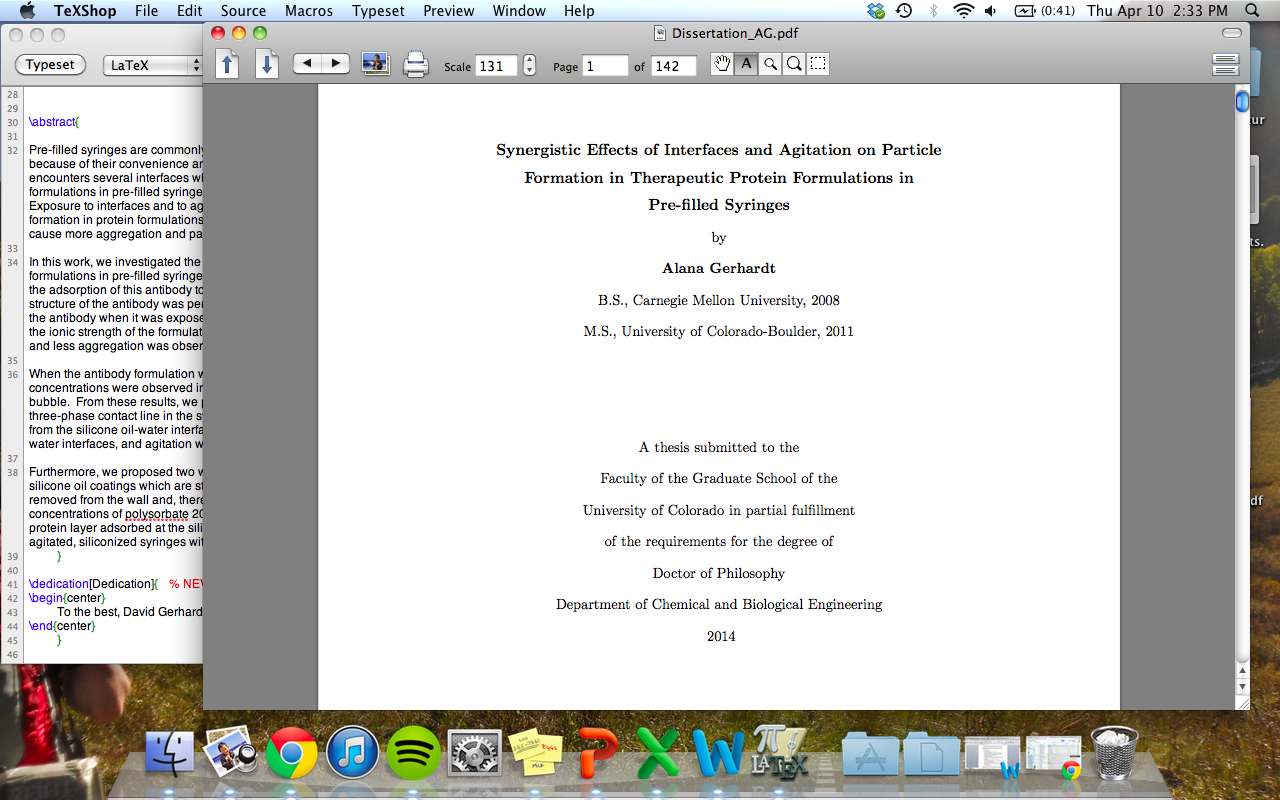
Task: Open the Macros menu
Action: click(309, 11)
